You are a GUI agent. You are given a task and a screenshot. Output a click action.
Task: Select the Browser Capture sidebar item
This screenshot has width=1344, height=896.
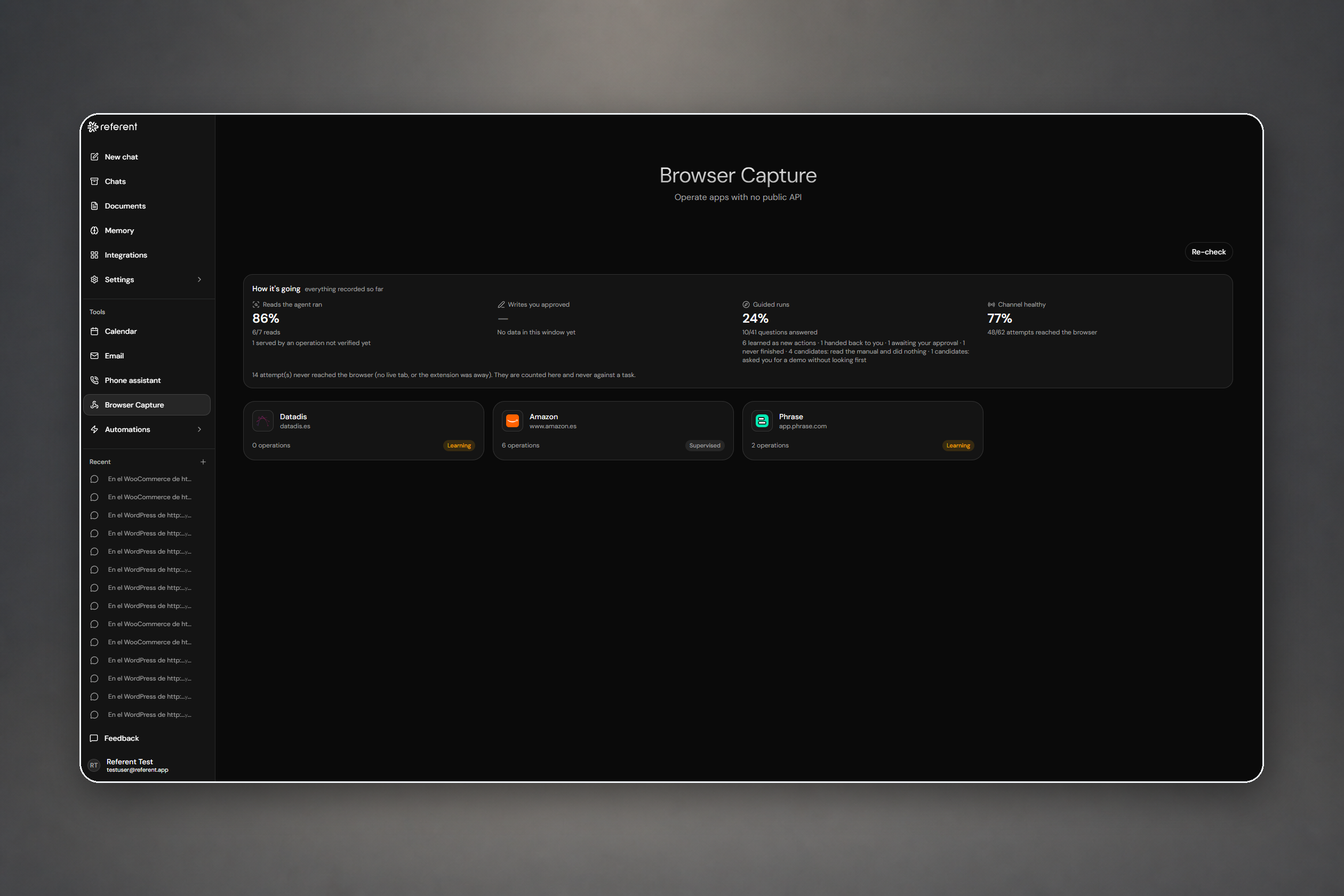[x=147, y=405]
